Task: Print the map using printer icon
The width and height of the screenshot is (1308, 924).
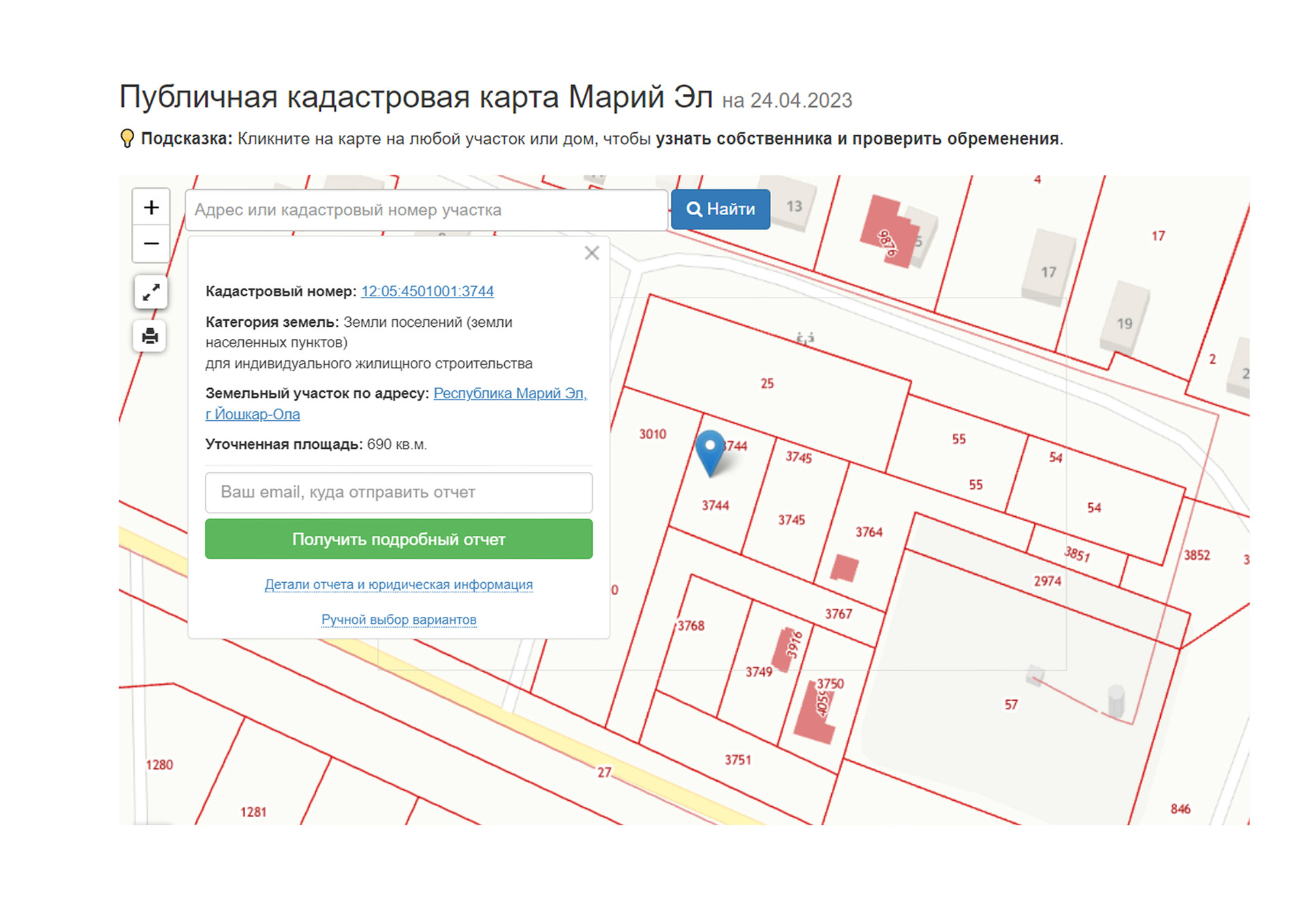Action: point(151,336)
